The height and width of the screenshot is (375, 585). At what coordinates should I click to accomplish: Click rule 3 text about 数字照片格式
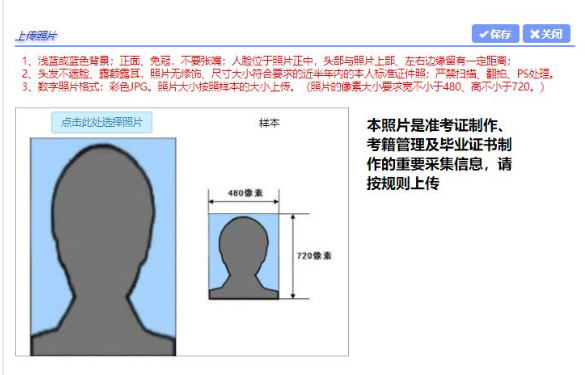click(x=283, y=87)
